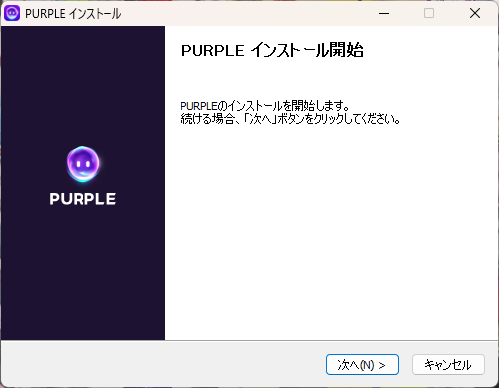499x388 pixels.
Task: Click the PURPLE wordmark under the mascot
Action: click(x=83, y=199)
